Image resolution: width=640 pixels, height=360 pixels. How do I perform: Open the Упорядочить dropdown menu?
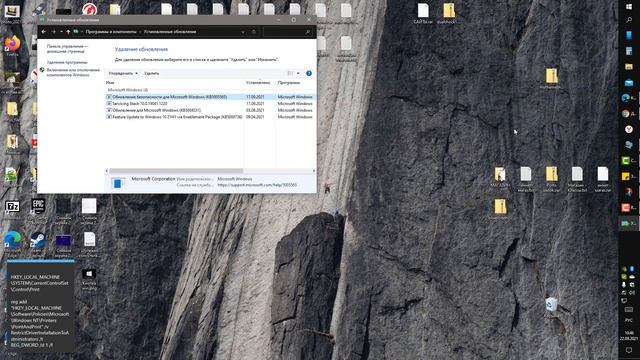pos(123,73)
